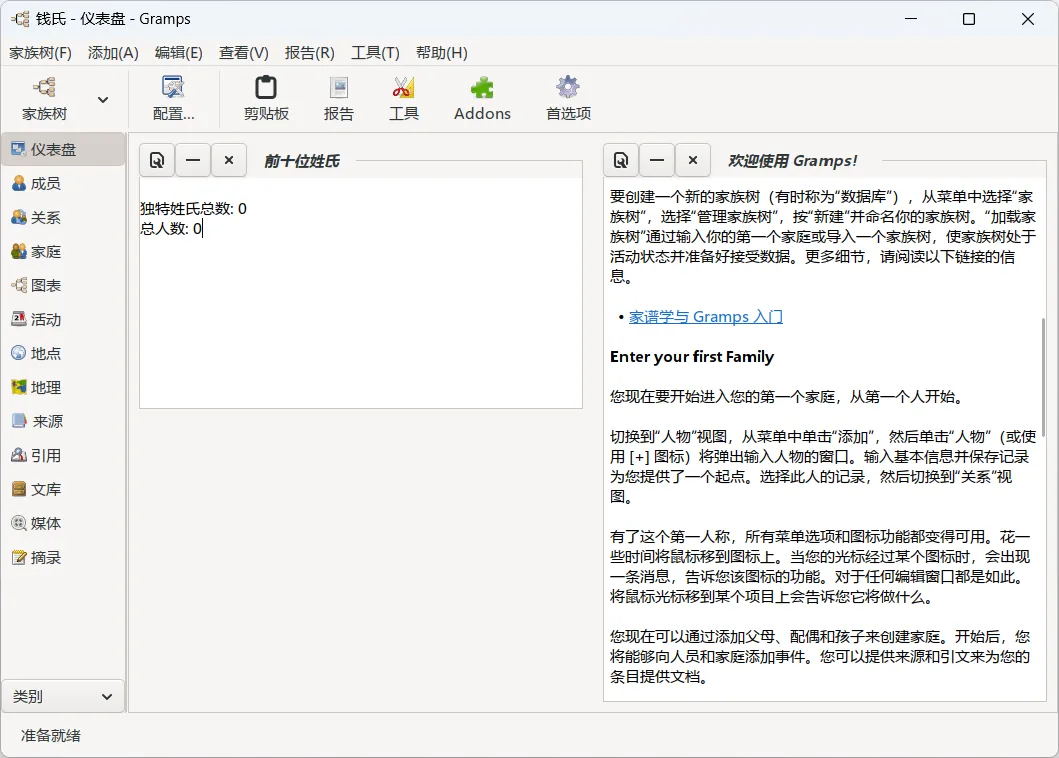Go to 摘录 notes view
The image size is (1059, 758).
[63, 557]
